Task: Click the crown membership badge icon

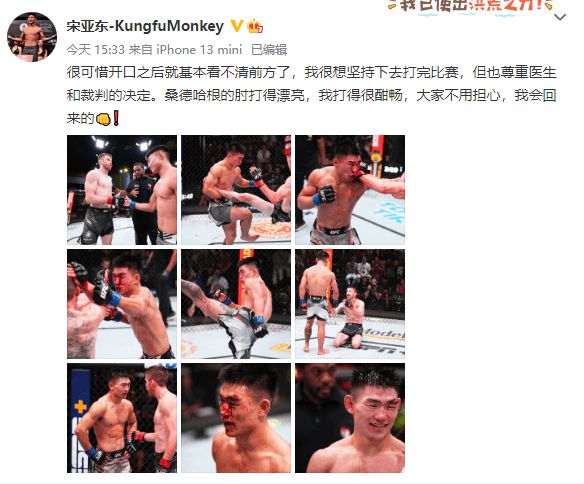Action: pos(255,26)
